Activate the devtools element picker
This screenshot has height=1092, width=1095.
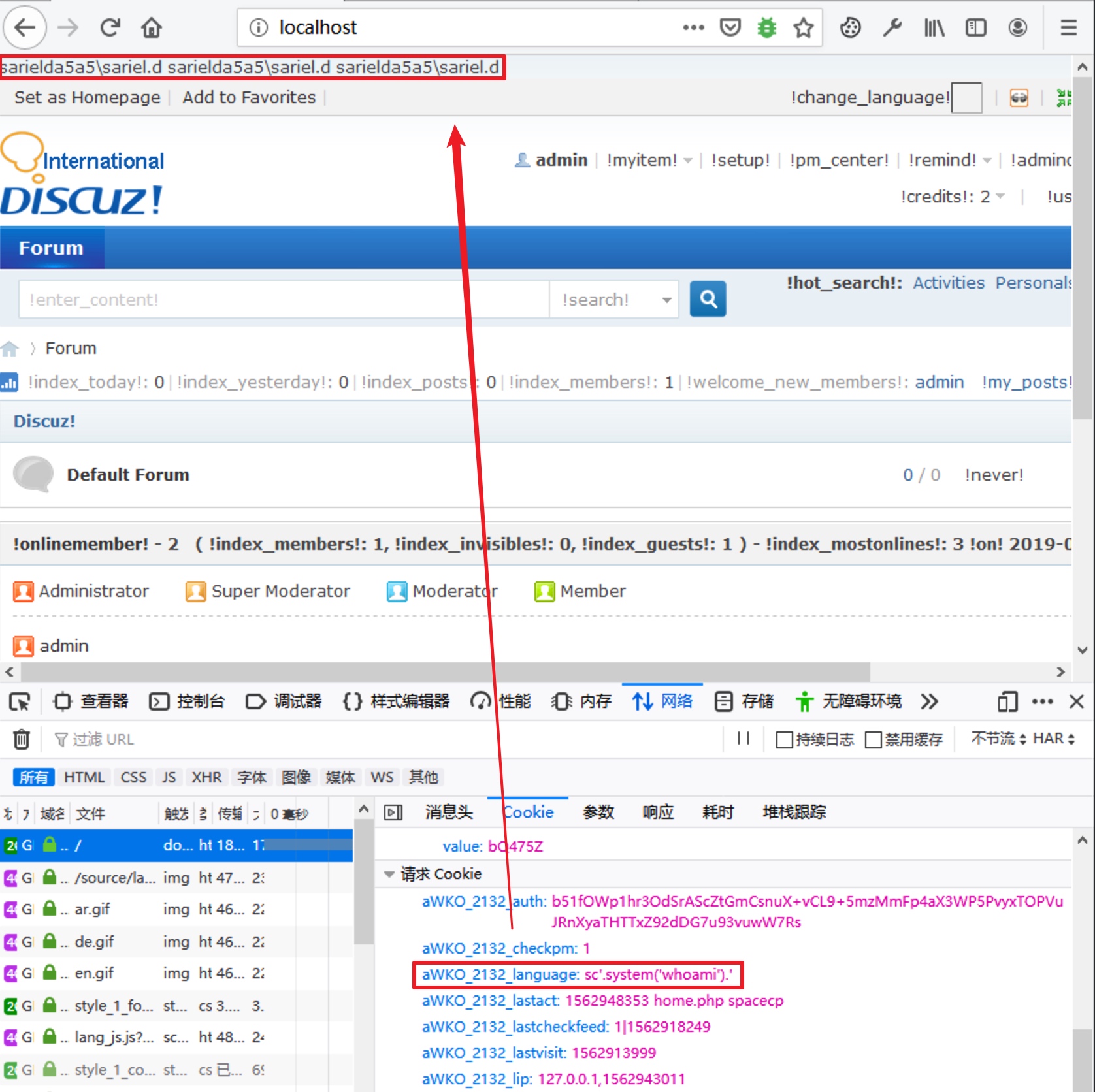(x=20, y=701)
